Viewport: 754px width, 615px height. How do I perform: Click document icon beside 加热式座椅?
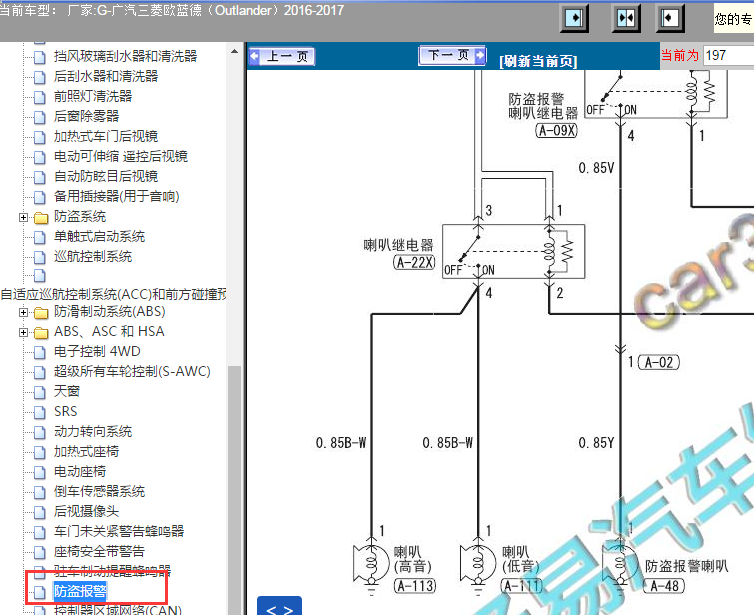[40, 452]
